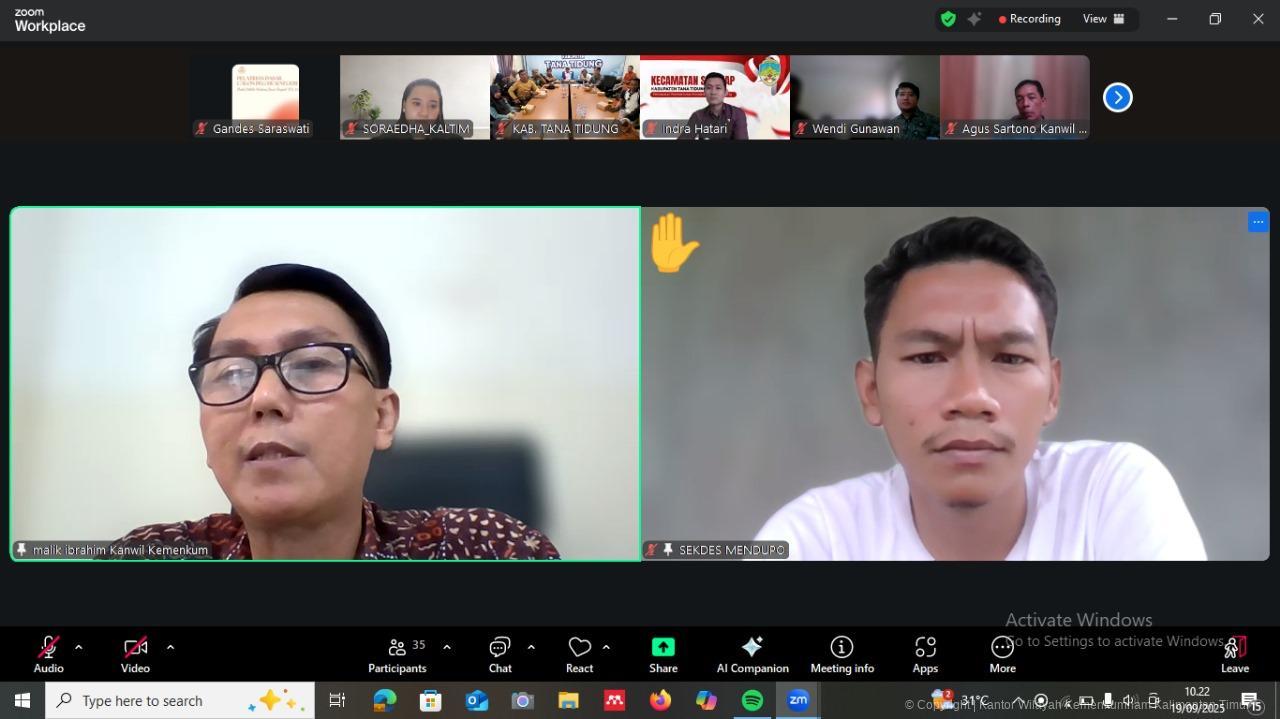This screenshot has width=1280, height=719.
Task: Restore down the Zoom window
Action: (x=1215, y=19)
